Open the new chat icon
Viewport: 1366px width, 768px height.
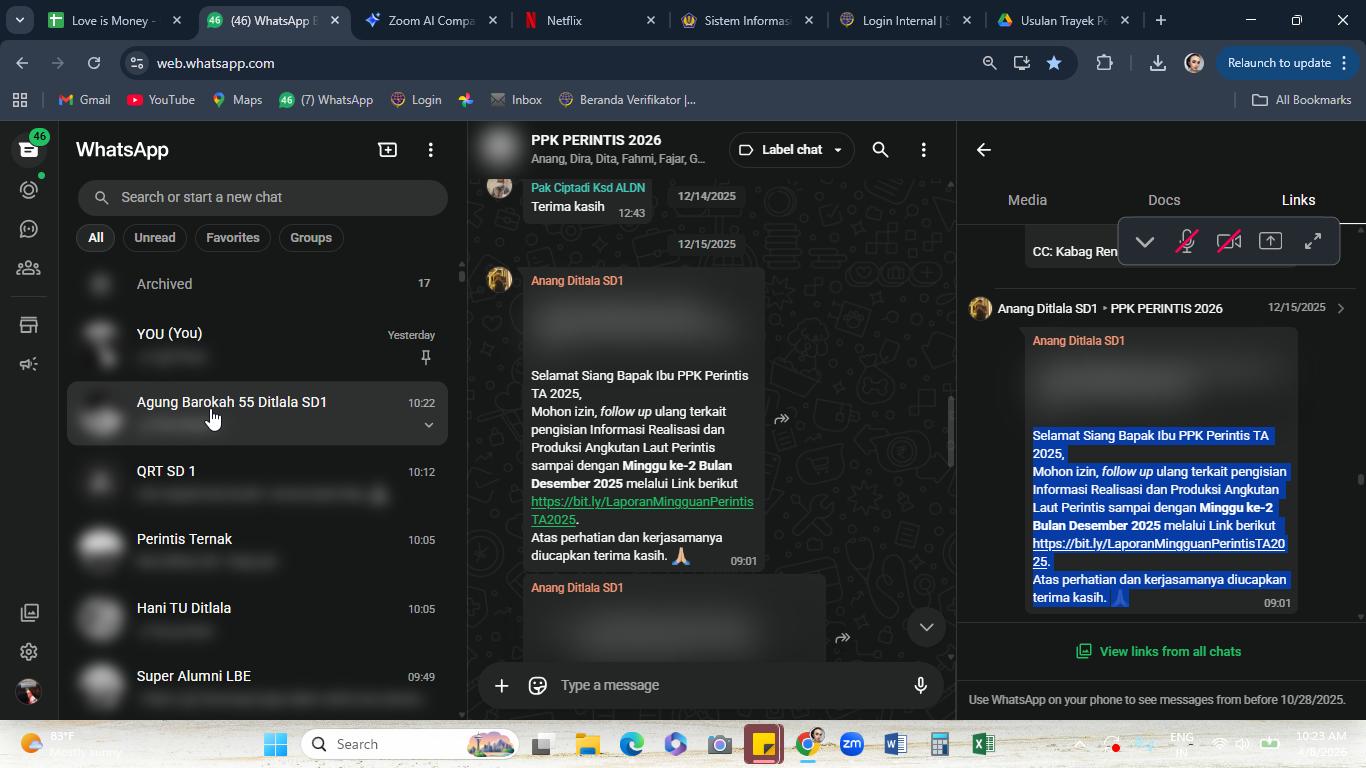(x=387, y=150)
